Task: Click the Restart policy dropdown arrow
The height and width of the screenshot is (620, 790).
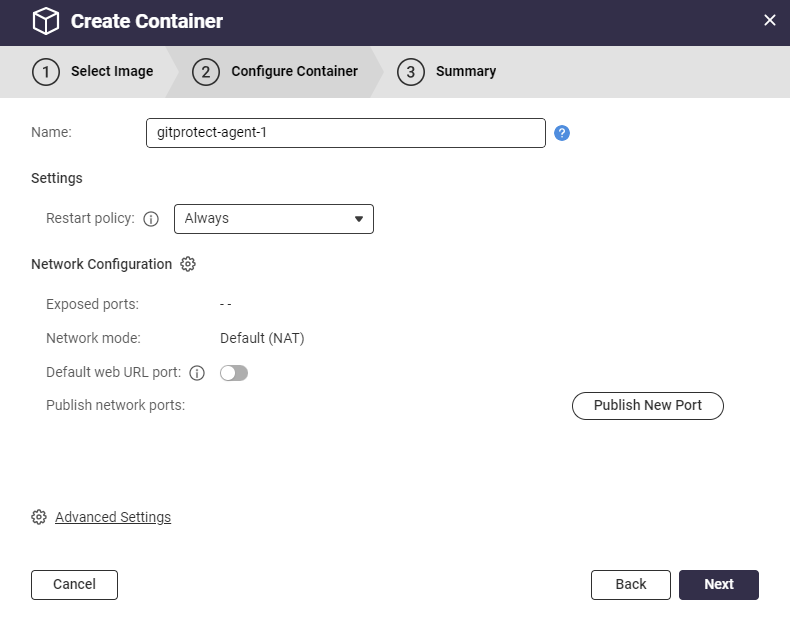Action: pyautogui.click(x=359, y=219)
